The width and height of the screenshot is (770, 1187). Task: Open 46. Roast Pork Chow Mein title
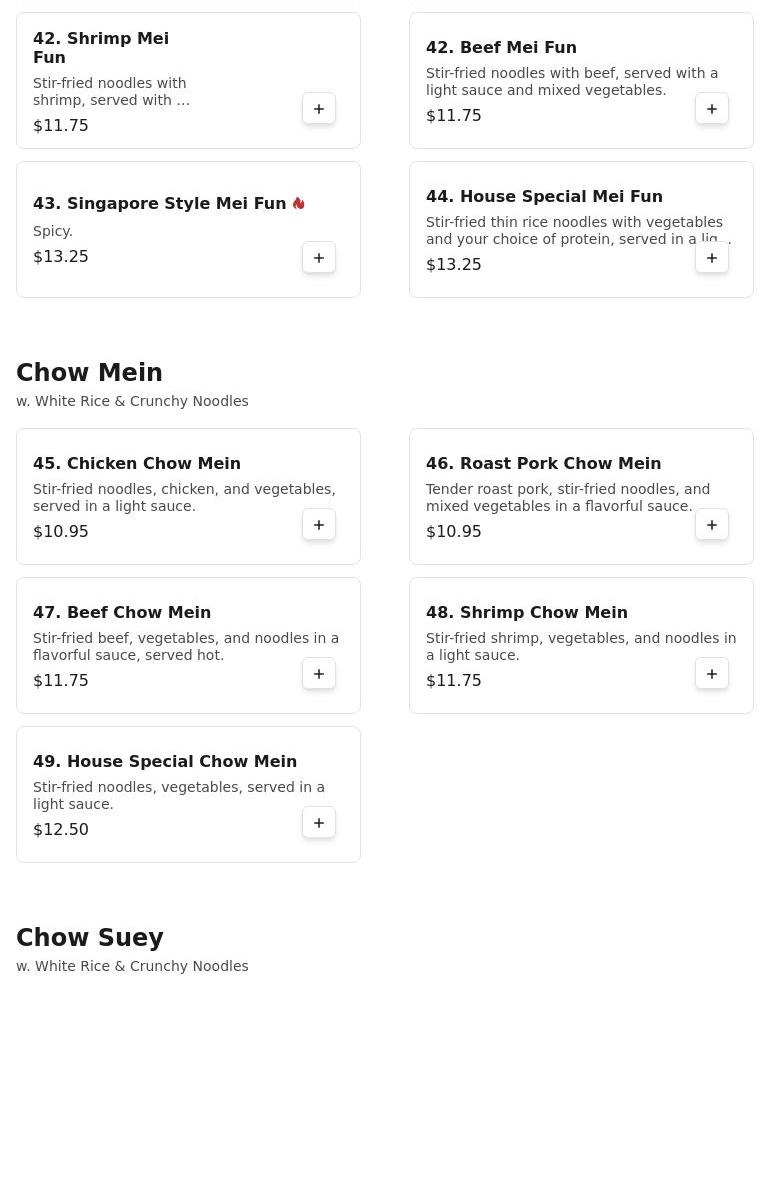543,464
